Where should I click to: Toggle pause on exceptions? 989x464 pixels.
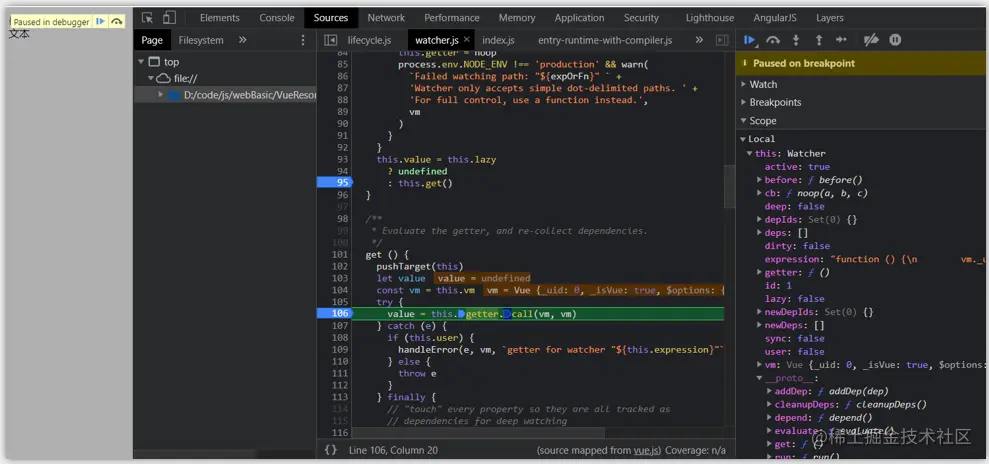[x=895, y=40]
